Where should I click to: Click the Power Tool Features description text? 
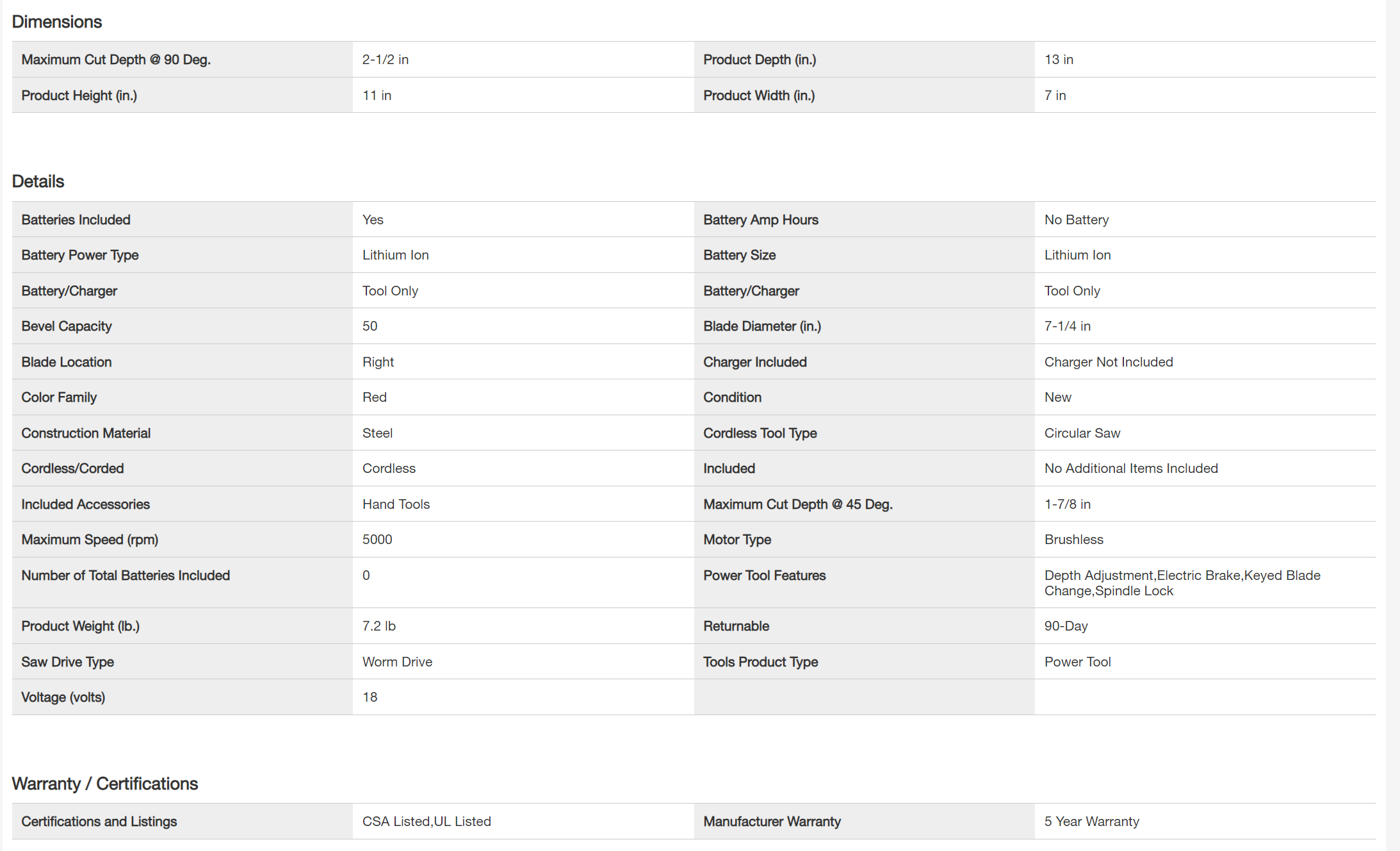pos(1182,582)
